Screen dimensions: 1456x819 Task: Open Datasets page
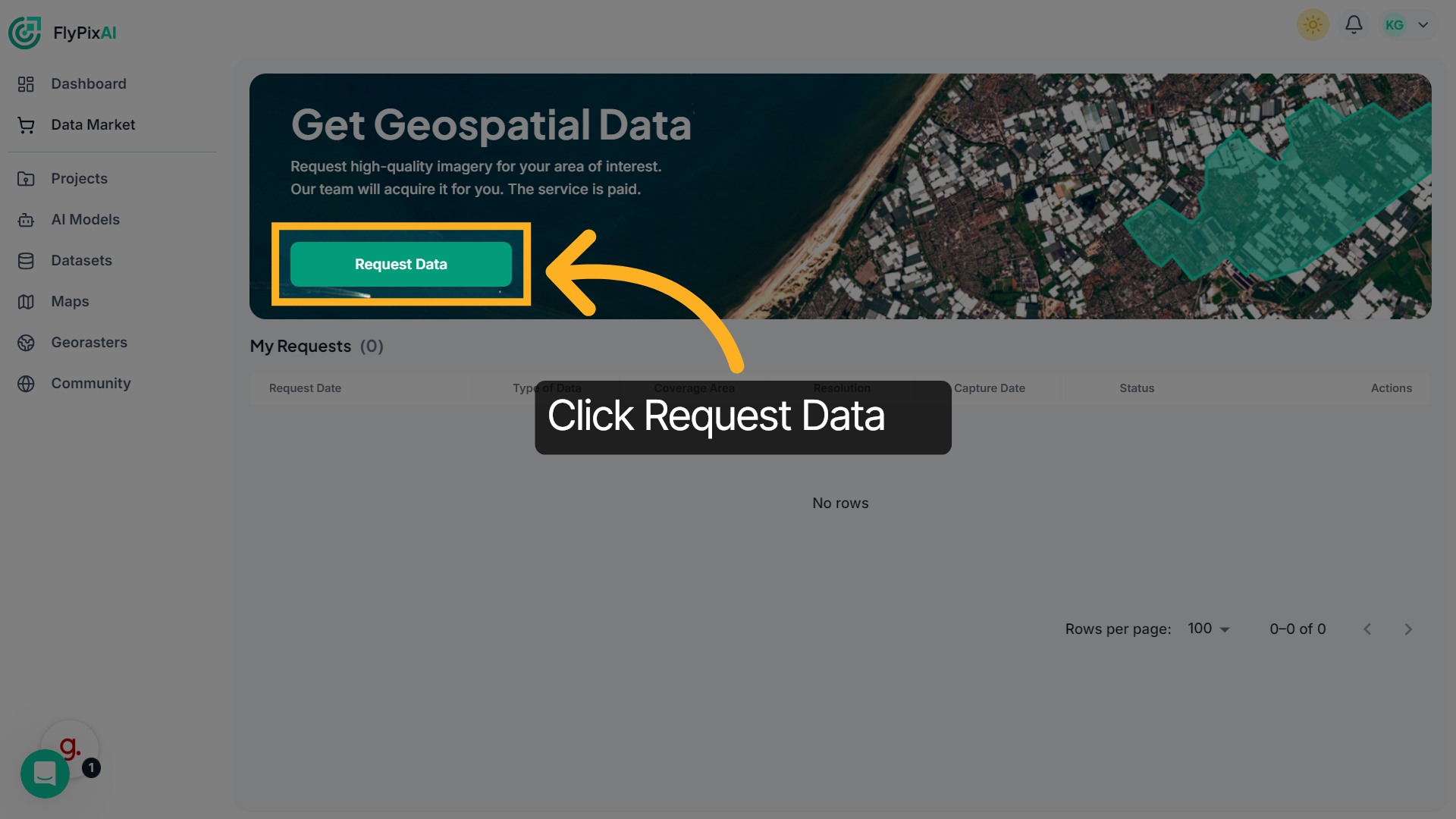click(x=82, y=261)
